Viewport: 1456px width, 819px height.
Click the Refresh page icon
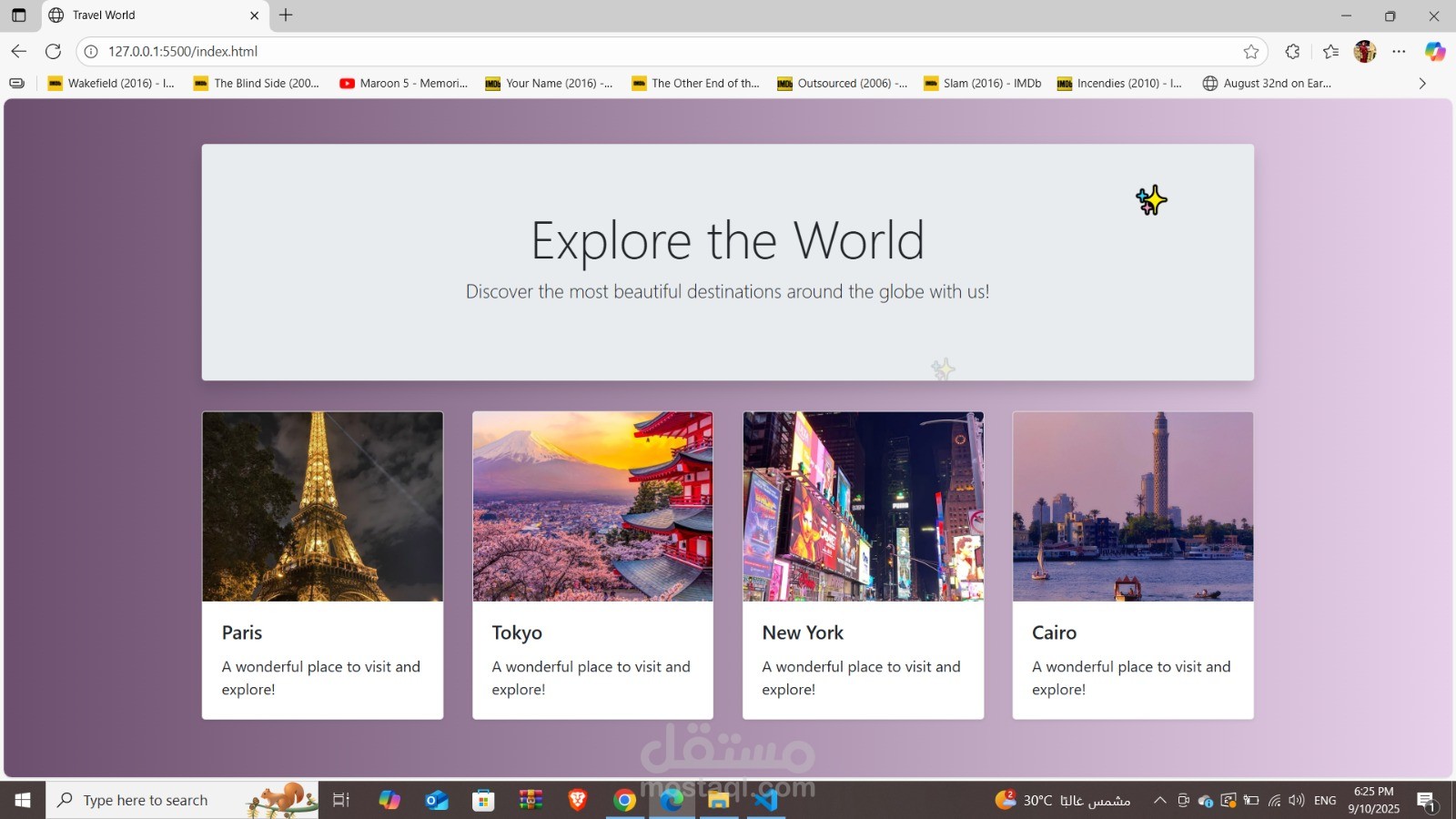tap(52, 52)
